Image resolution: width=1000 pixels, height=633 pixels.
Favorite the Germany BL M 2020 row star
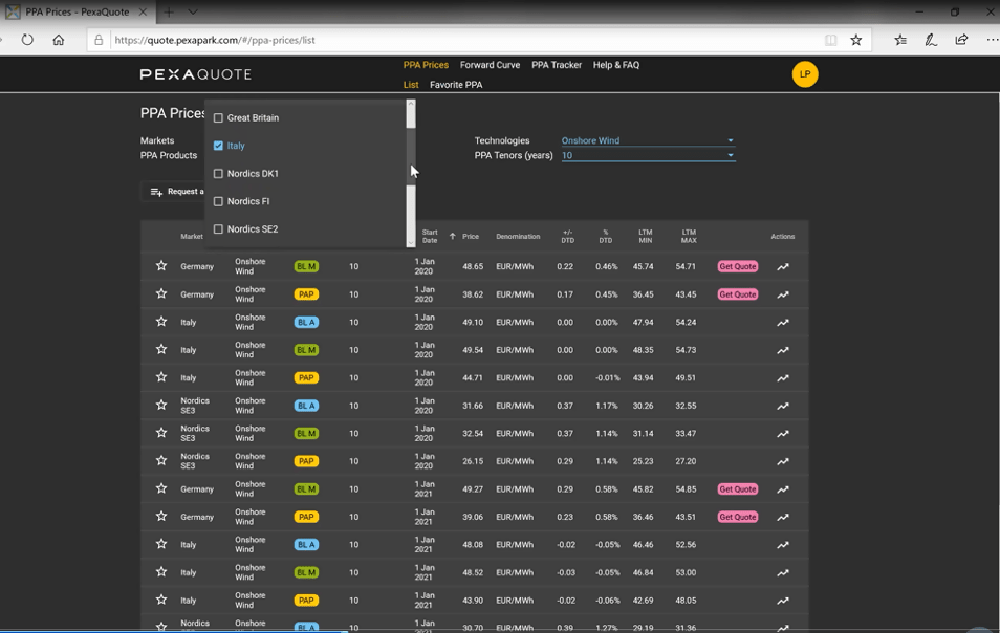[161, 266]
